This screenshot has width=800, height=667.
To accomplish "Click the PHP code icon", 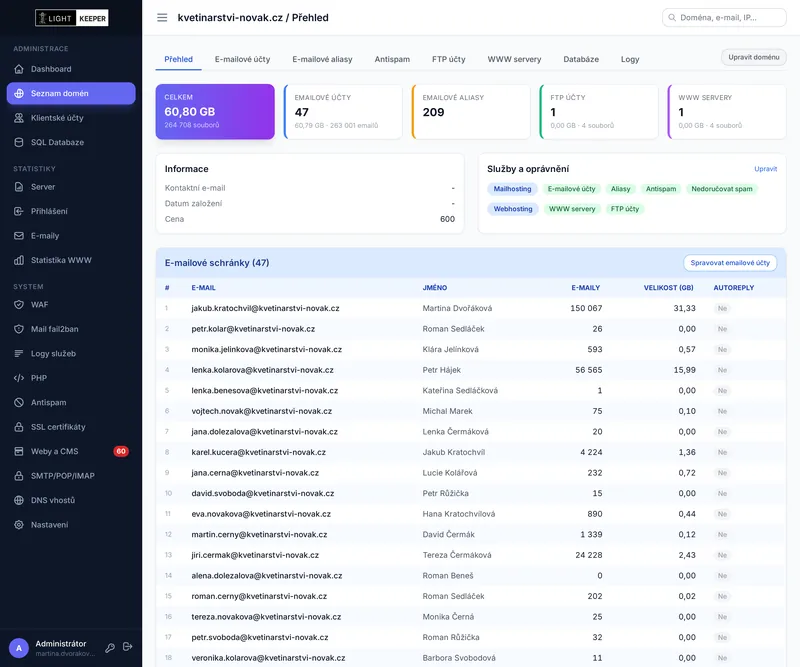I will (x=19, y=378).
